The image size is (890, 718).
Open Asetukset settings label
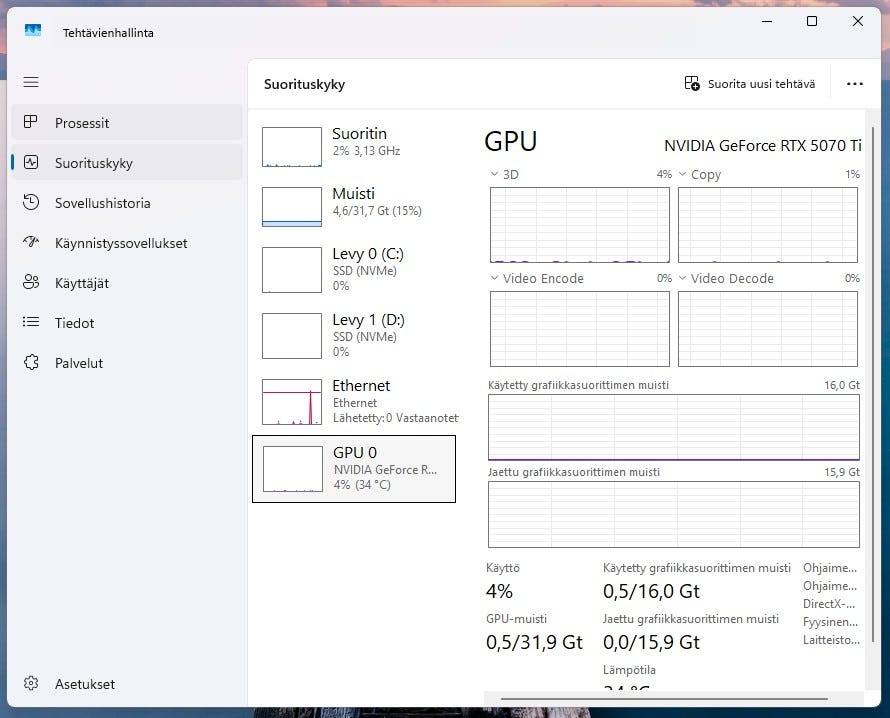[85, 684]
